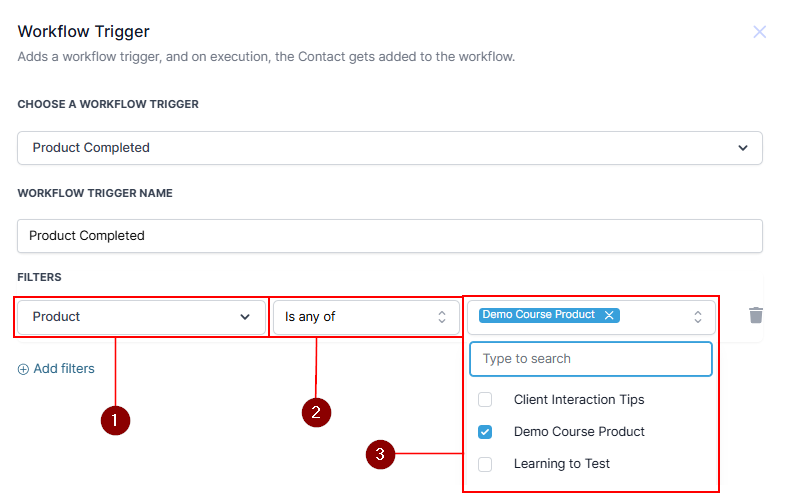Delete the Product filter with trash icon
Screen dimensions: 785x497
click(756, 316)
